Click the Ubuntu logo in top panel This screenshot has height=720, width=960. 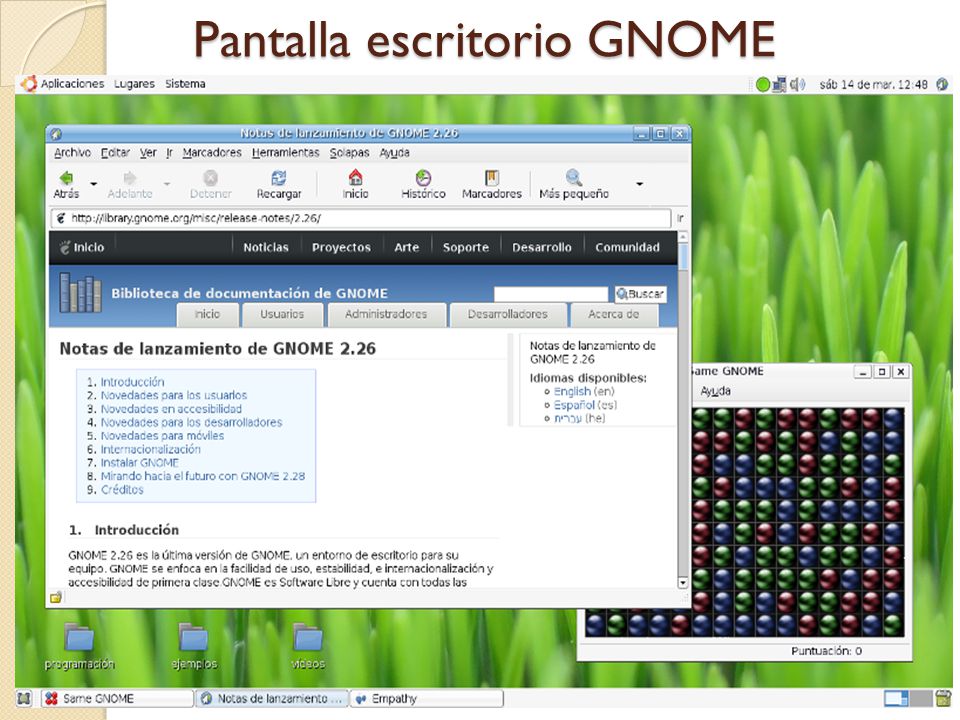pos(29,84)
